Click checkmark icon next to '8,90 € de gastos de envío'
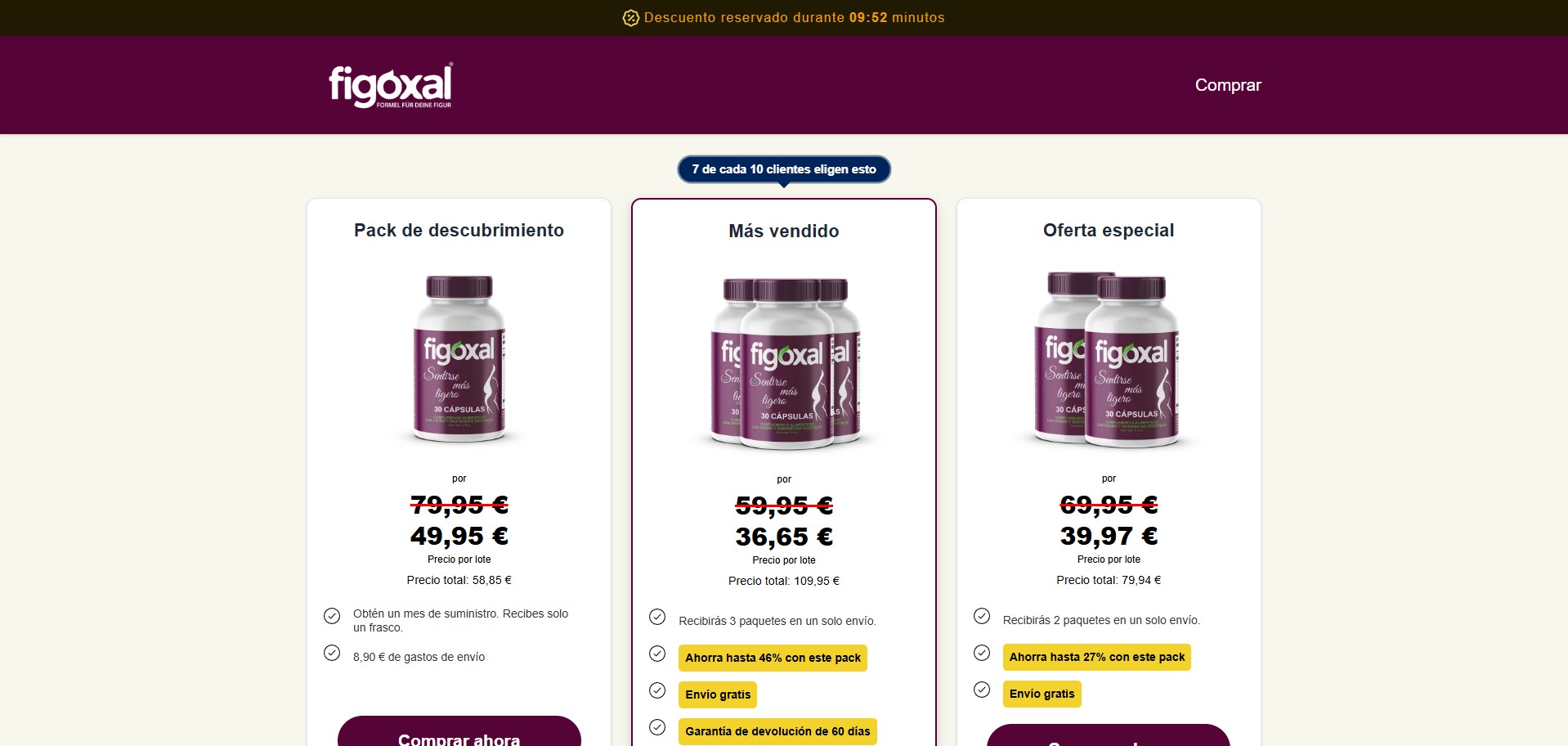This screenshot has height=746, width=1568. pyautogui.click(x=332, y=653)
